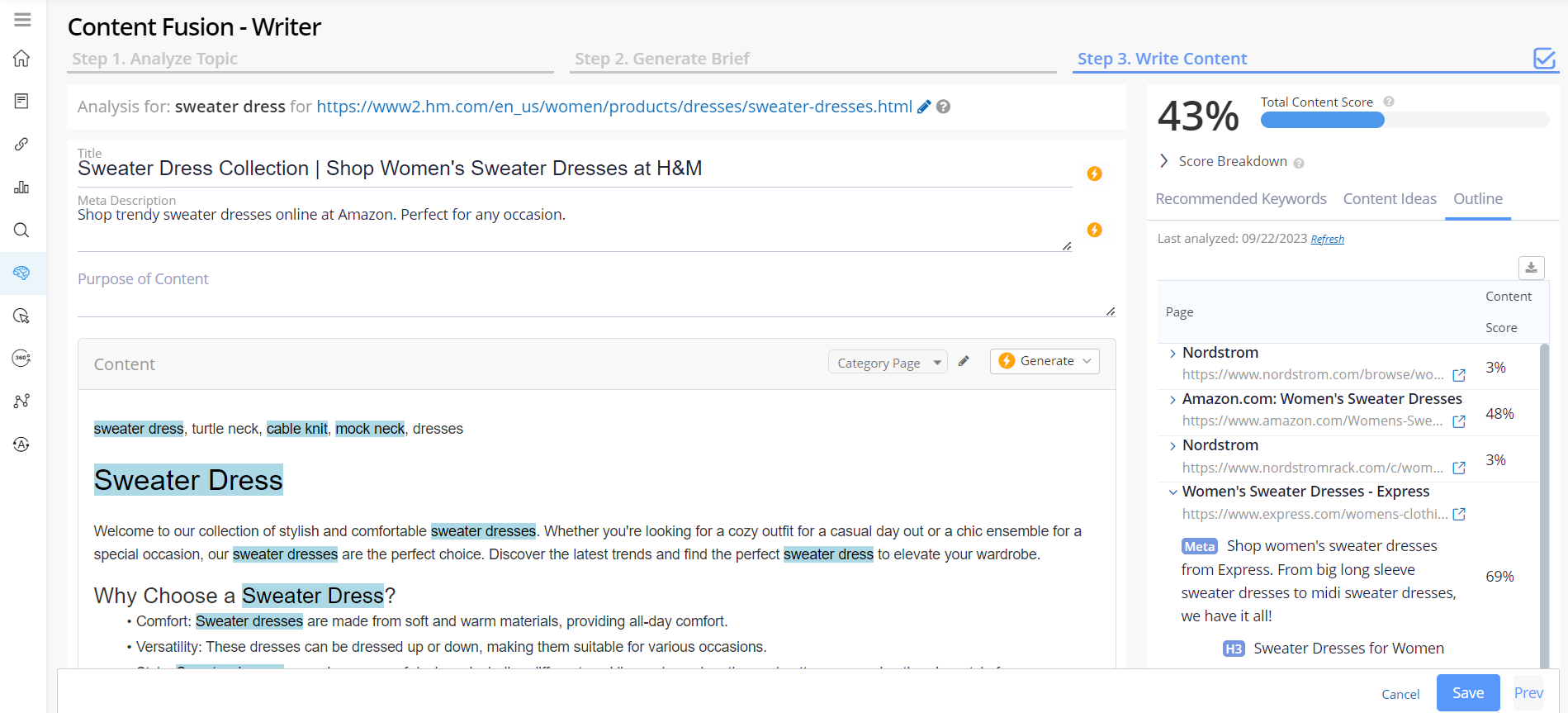
Task: Open the search icon in the sidebar
Action: (x=22, y=230)
